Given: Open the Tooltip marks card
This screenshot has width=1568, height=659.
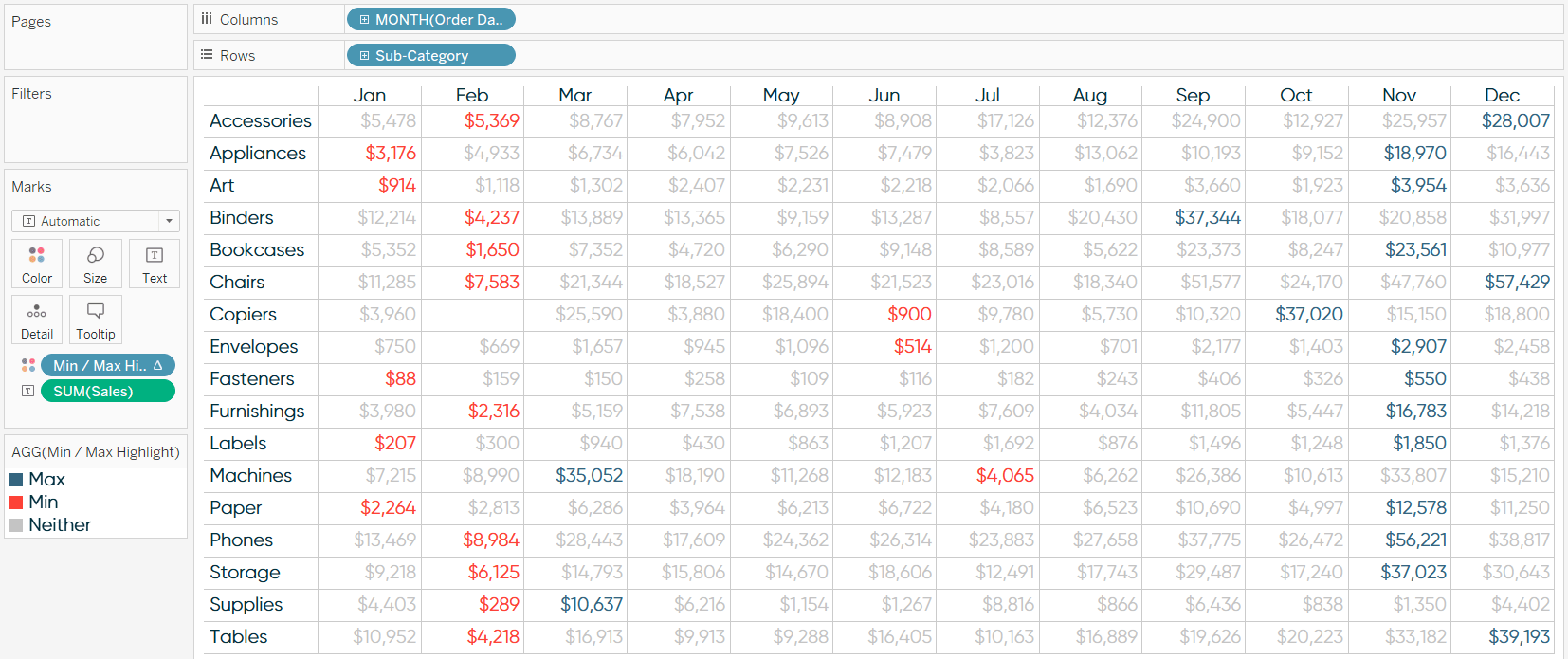Looking at the screenshot, I should tap(96, 320).
